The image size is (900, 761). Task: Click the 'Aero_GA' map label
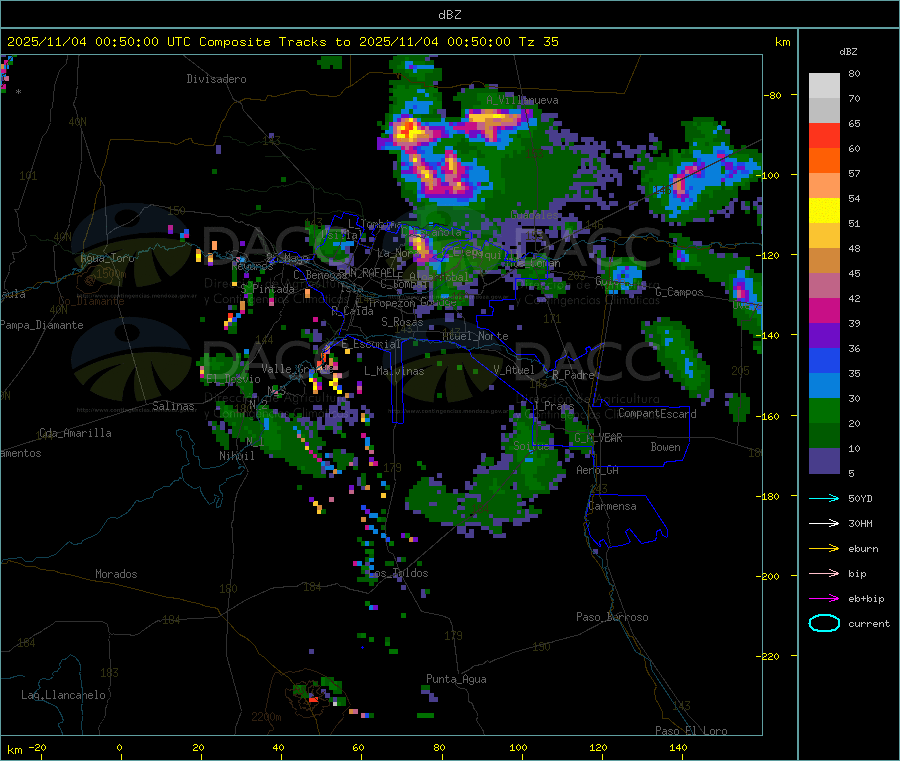(598, 470)
